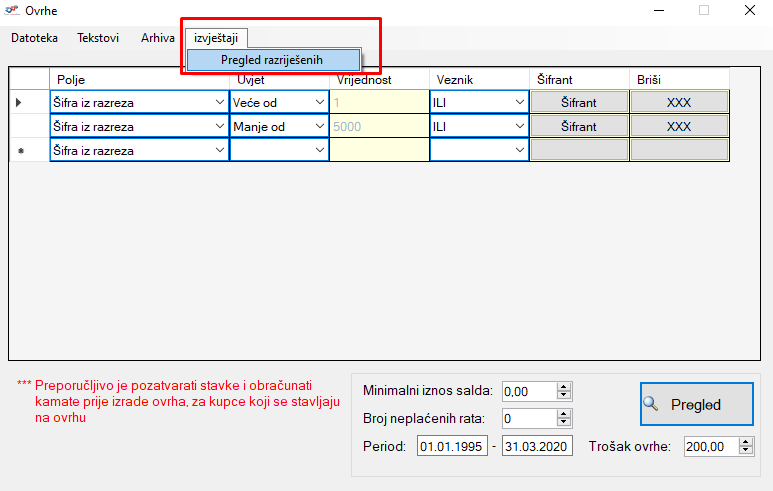Open the Datoteka menu

34,38
